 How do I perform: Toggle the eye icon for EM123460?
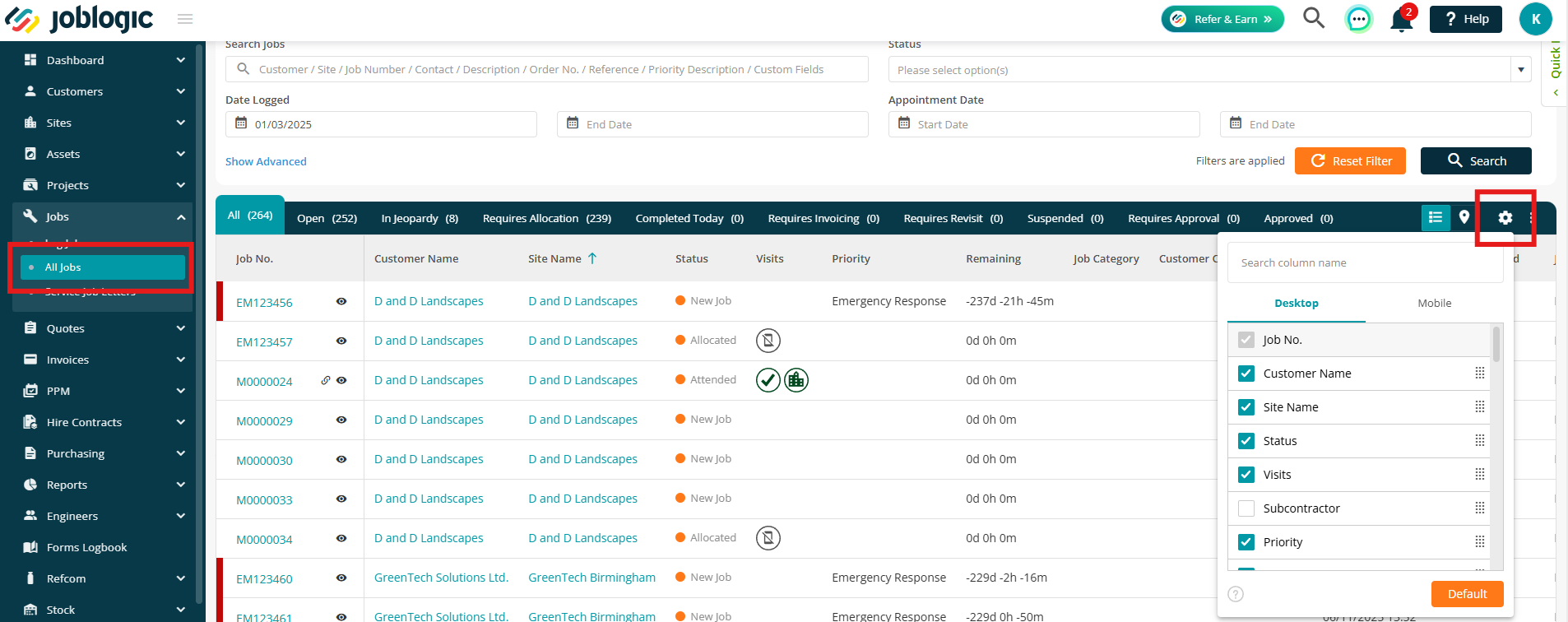341,578
